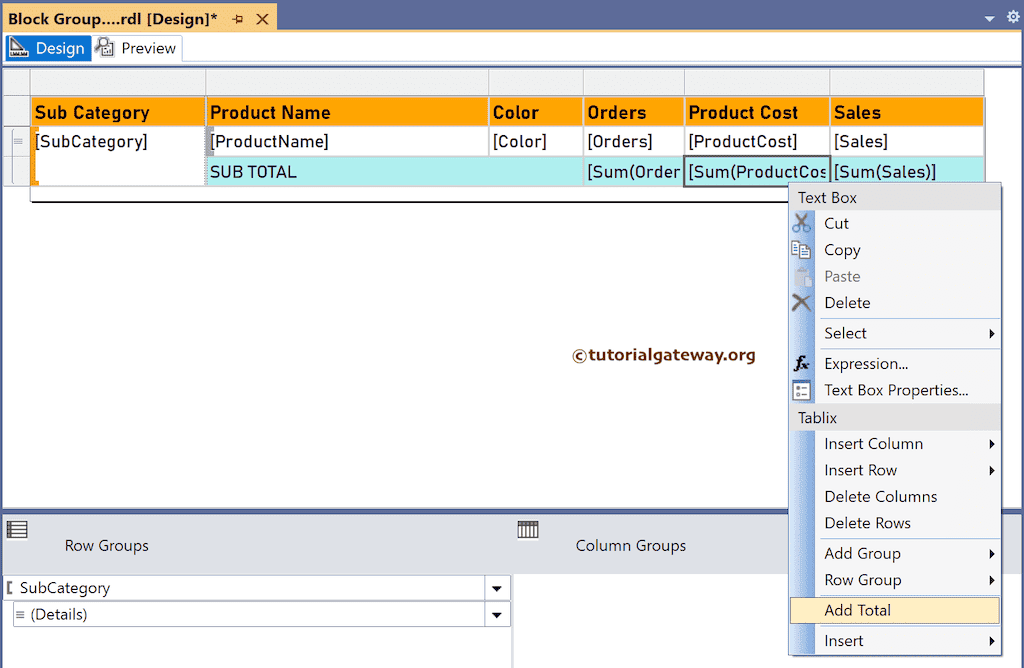Click the Row Groups panel icon
The height and width of the screenshot is (668, 1024).
(17, 531)
